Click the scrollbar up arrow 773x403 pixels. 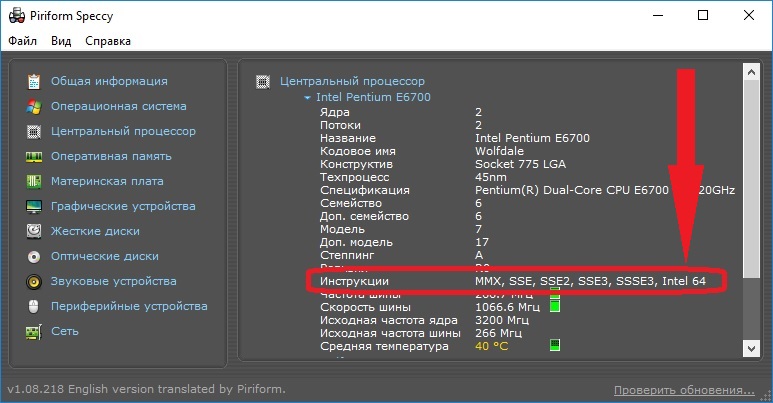tap(751, 72)
